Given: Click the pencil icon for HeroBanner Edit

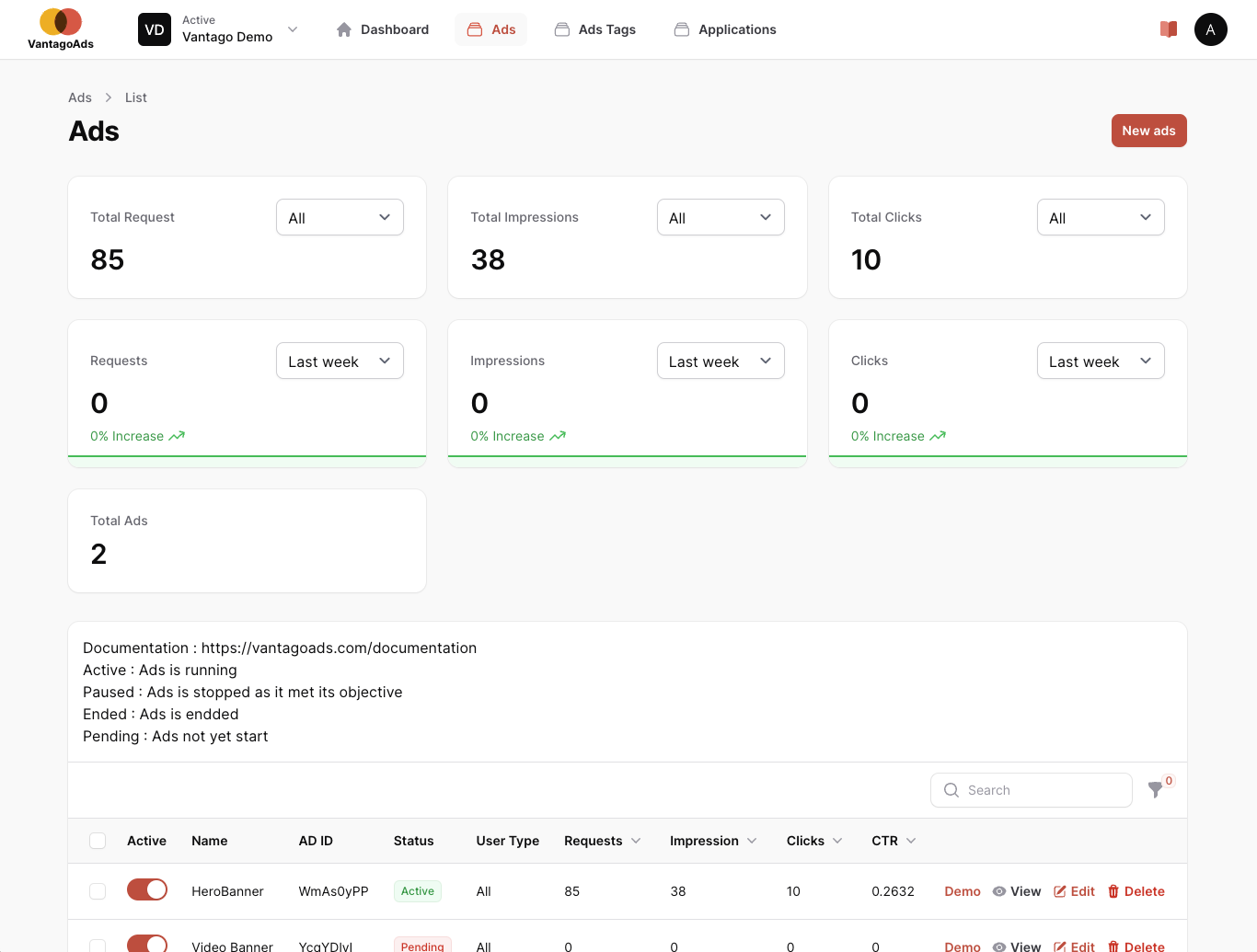Looking at the screenshot, I should (x=1060, y=891).
